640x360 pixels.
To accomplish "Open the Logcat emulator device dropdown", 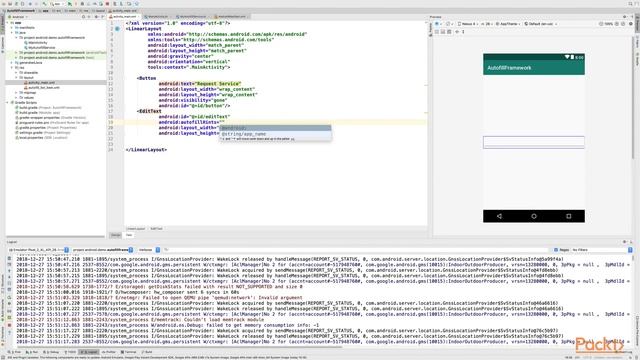I will point(38,250).
